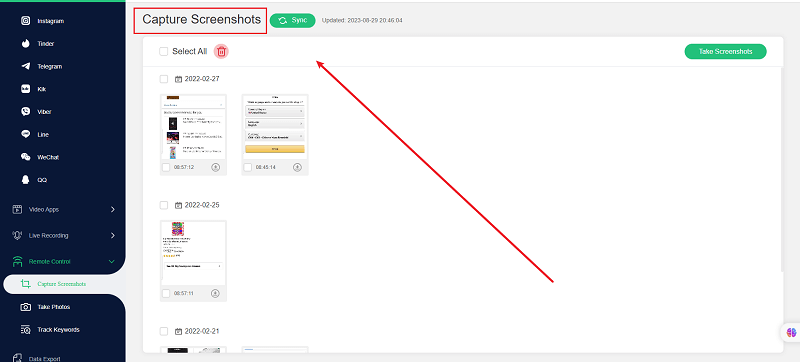Click the red trash delete icon
Screen dimensions: 800x362
tap(221, 51)
